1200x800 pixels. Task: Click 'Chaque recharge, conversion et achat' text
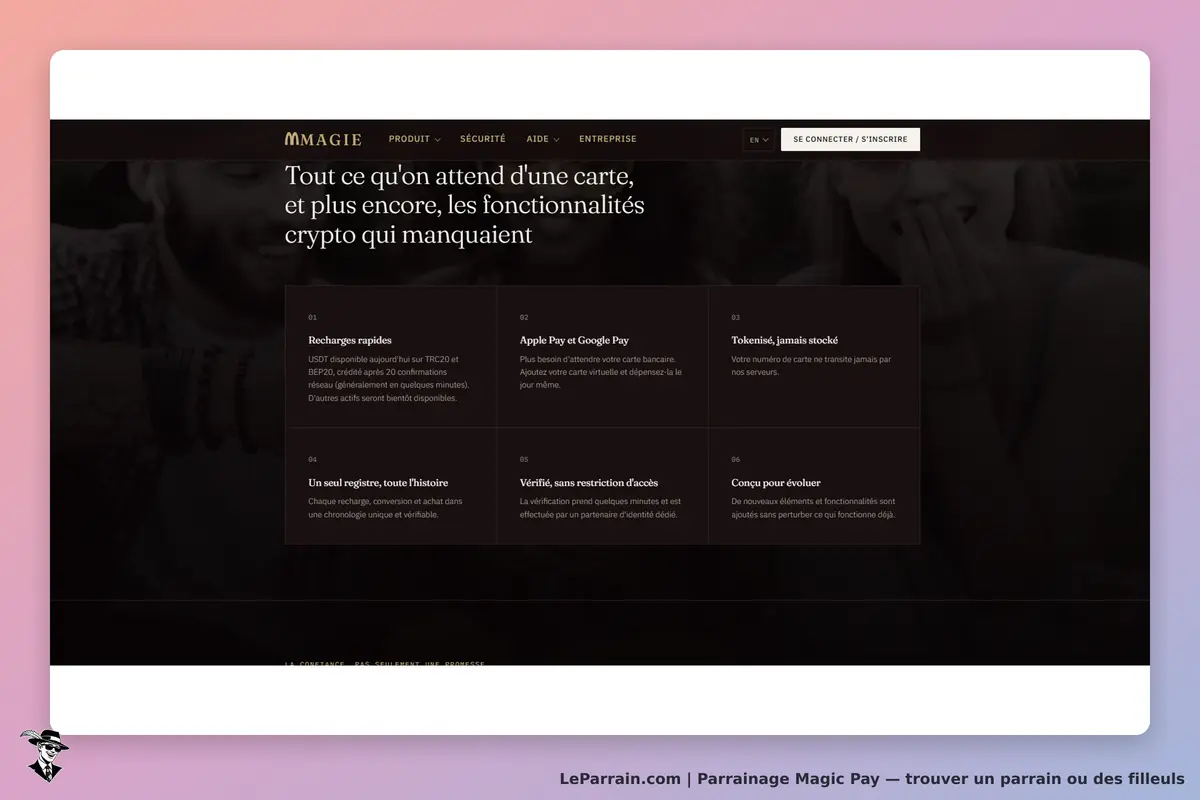[x=385, y=508]
